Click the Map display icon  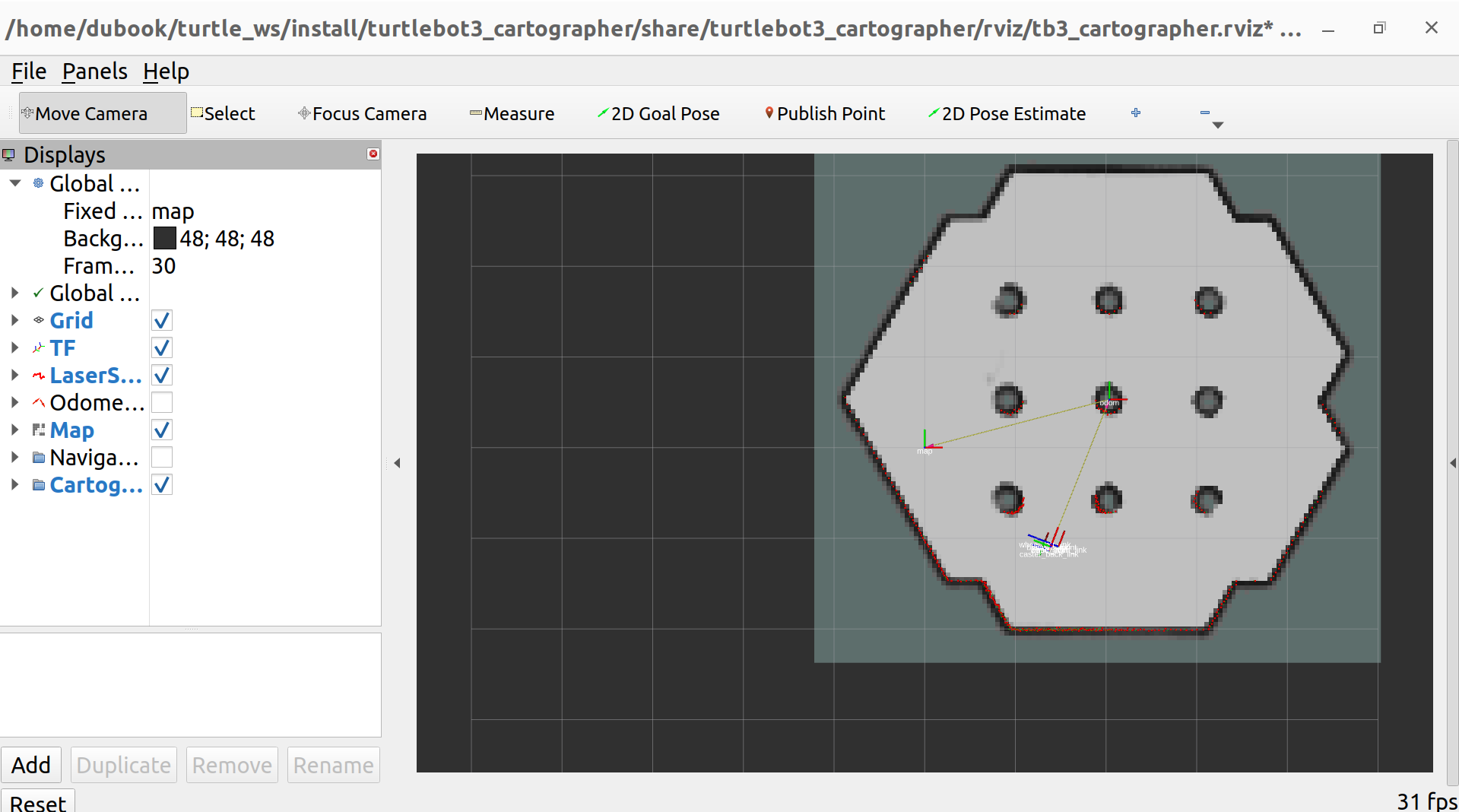(39, 430)
